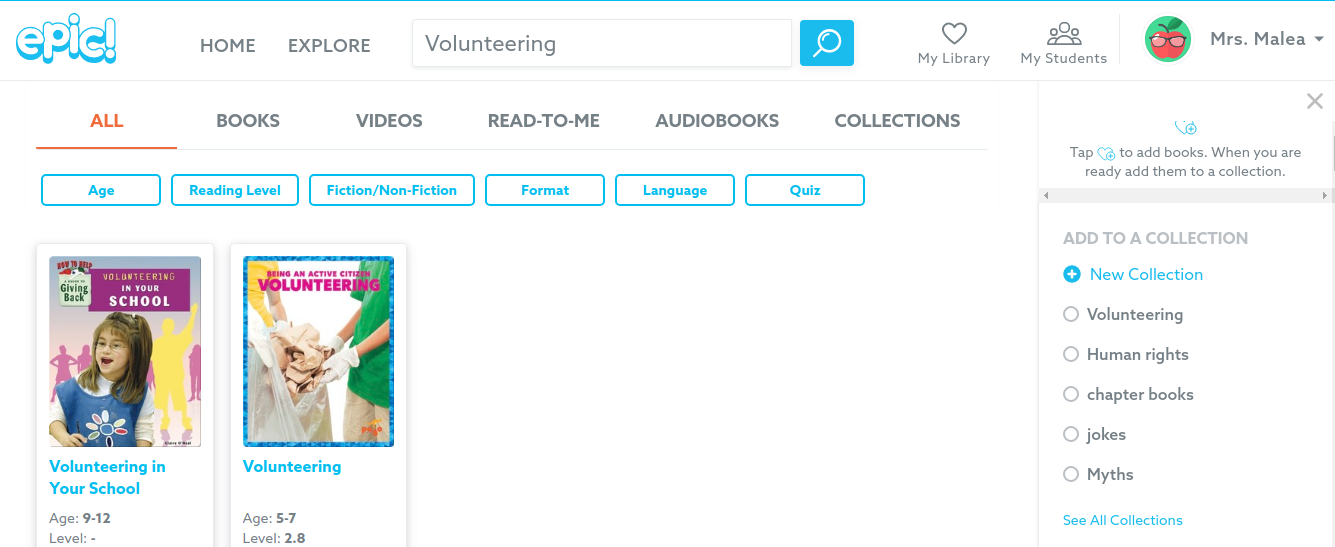Expand the Mrs. Malea account dropdown

(1319, 40)
